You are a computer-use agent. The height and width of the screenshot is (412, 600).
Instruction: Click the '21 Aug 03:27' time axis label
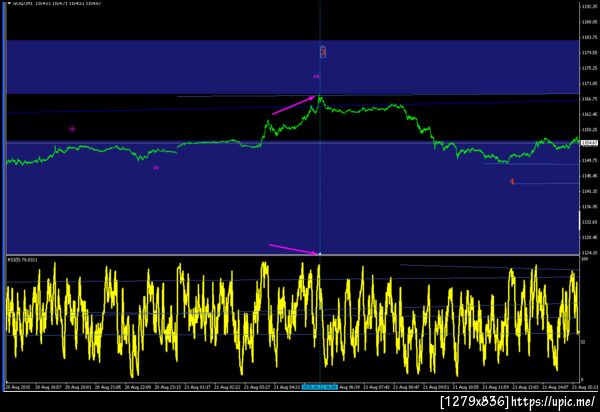point(257,387)
